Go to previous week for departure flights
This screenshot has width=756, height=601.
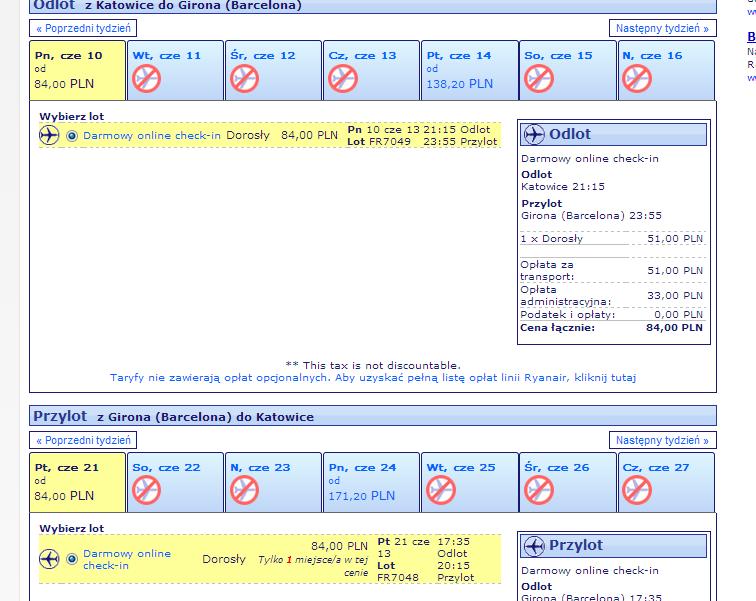[83, 28]
